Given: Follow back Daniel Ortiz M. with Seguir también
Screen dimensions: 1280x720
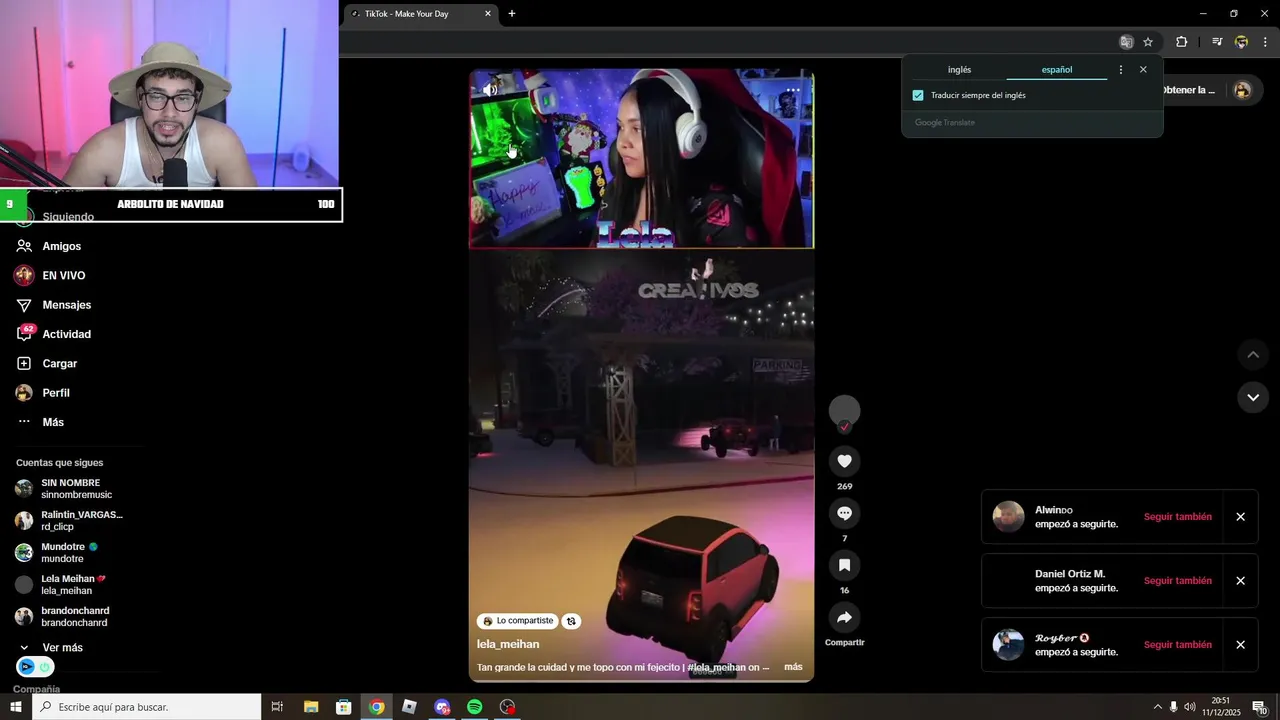Looking at the screenshot, I should pyautogui.click(x=1178, y=581).
